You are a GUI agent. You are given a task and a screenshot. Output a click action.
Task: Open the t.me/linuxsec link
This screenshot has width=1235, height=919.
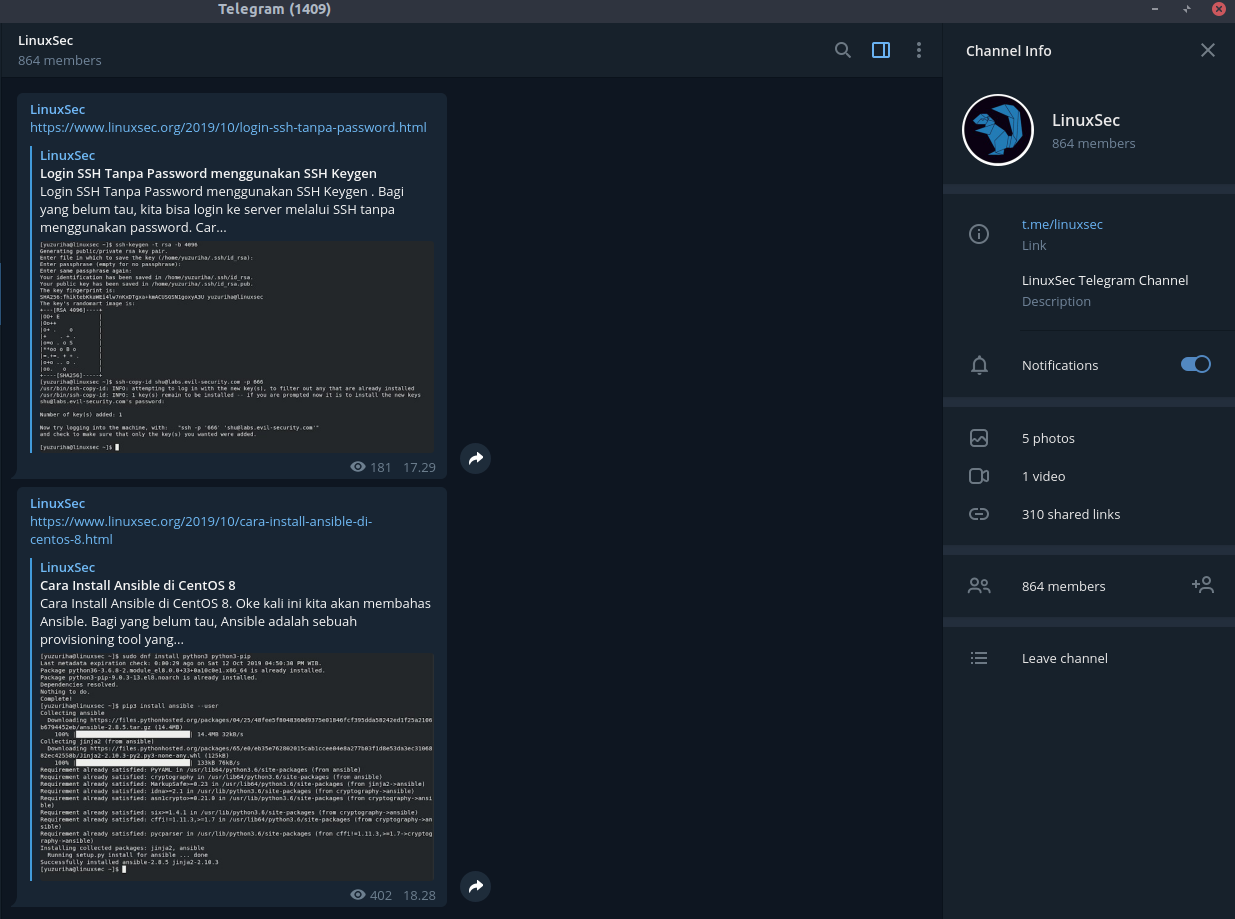pyautogui.click(x=1062, y=224)
